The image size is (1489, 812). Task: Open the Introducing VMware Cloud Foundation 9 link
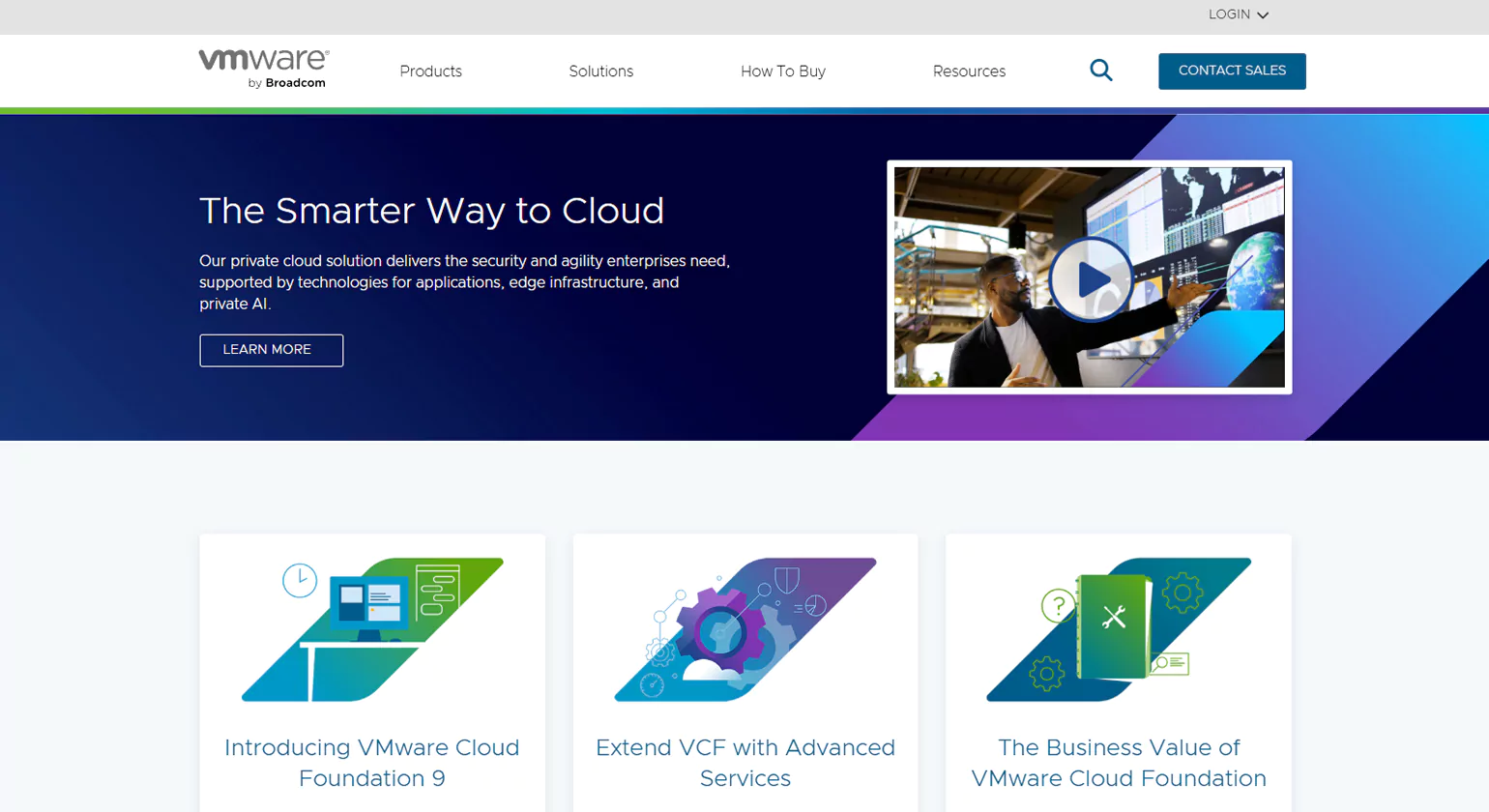pyautogui.click(x=371, y=762)
